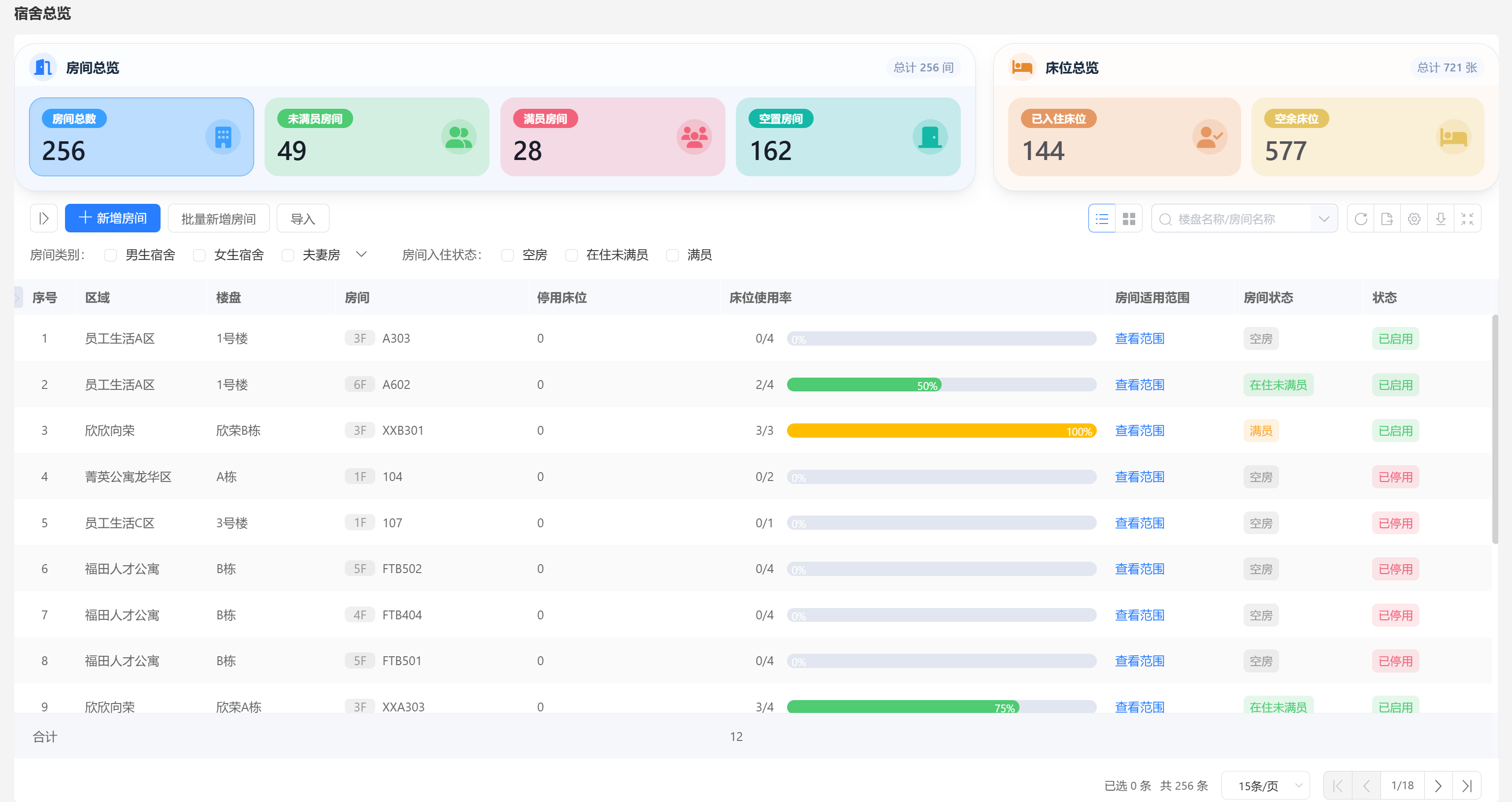The width and height of the screenshot is (1512, 802).
Task: Open the 15条/页 page size dropdown
Action: 1265,786
